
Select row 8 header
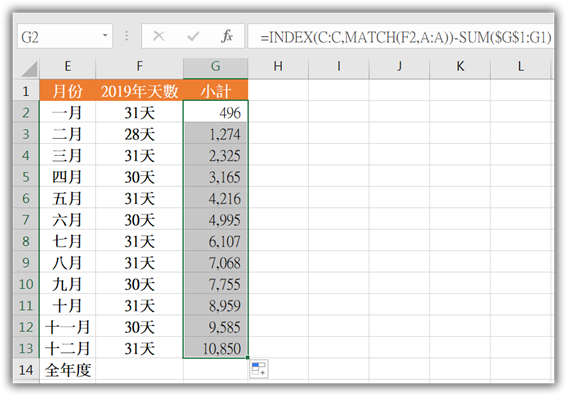coord(26,241)
